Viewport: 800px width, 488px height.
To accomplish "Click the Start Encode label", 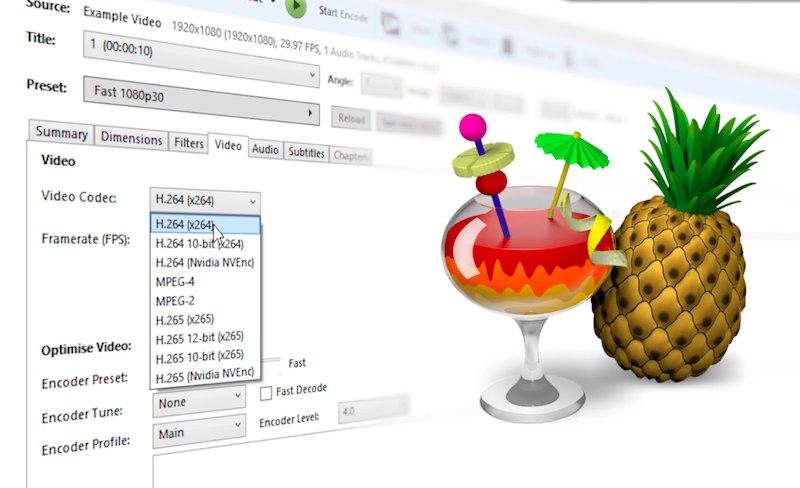I will point(344,11).
